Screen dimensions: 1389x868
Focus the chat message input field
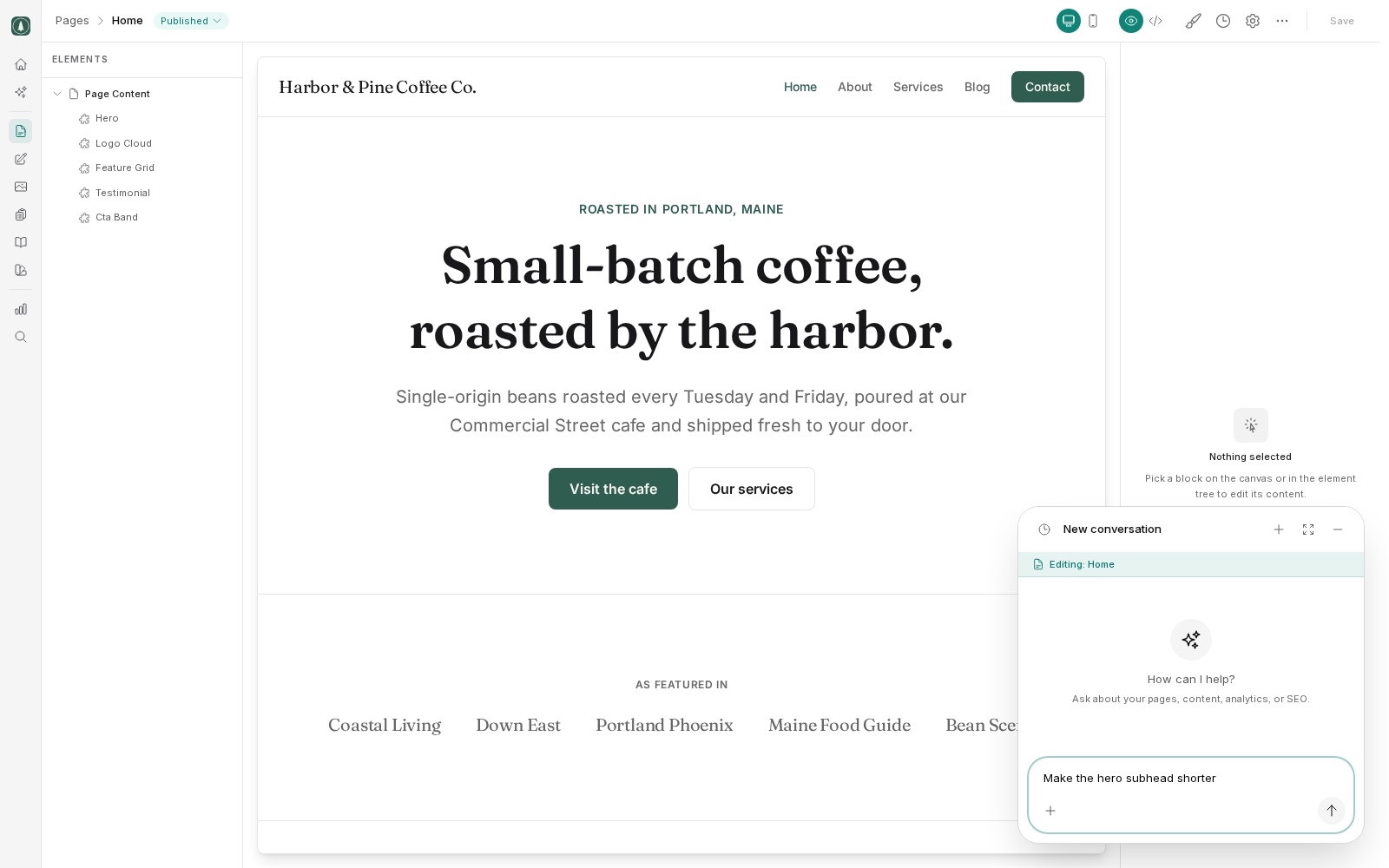pyautogui.click(x=1191, y=779)
